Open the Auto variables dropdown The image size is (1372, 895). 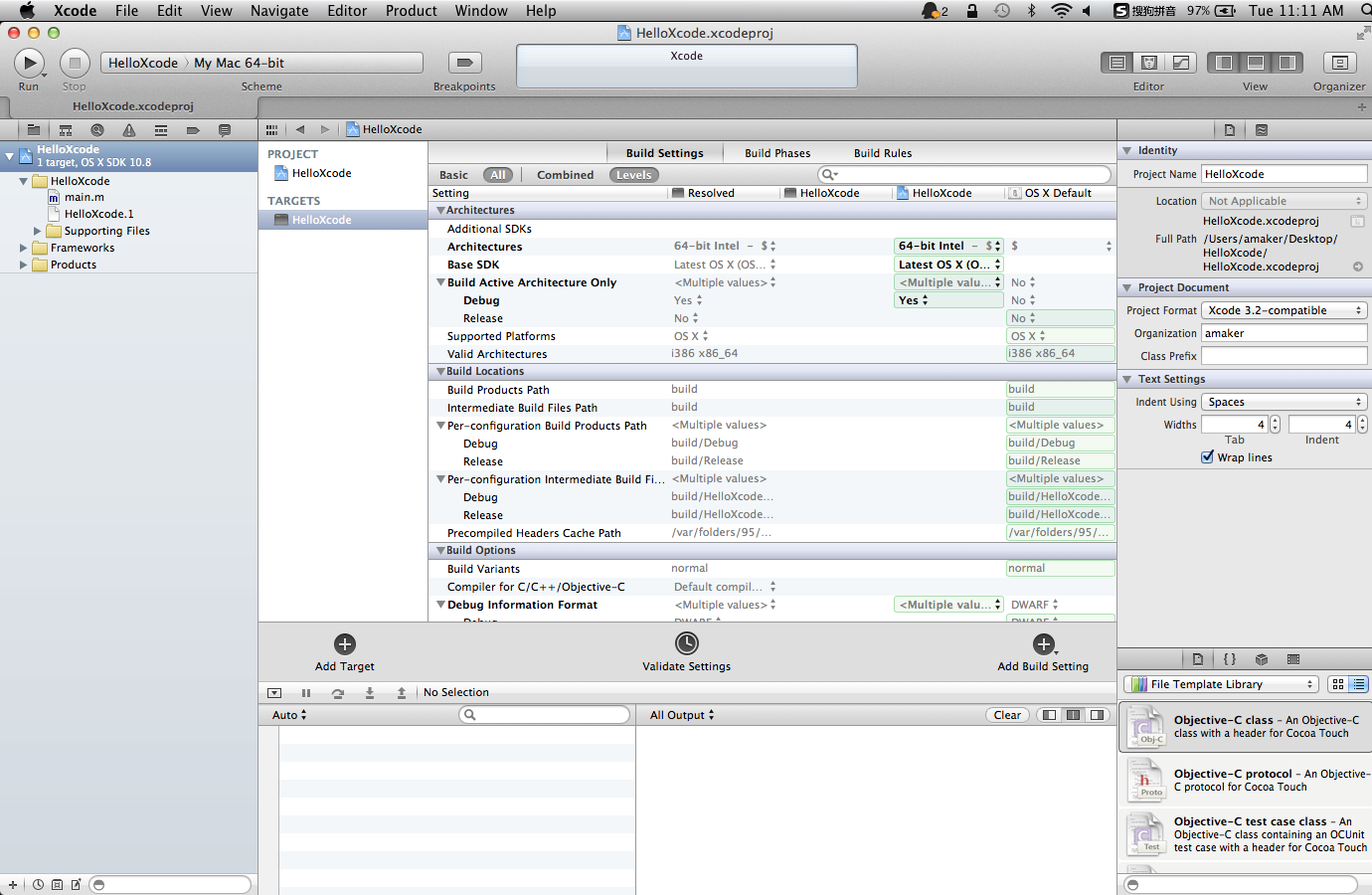tap(289, 715)
